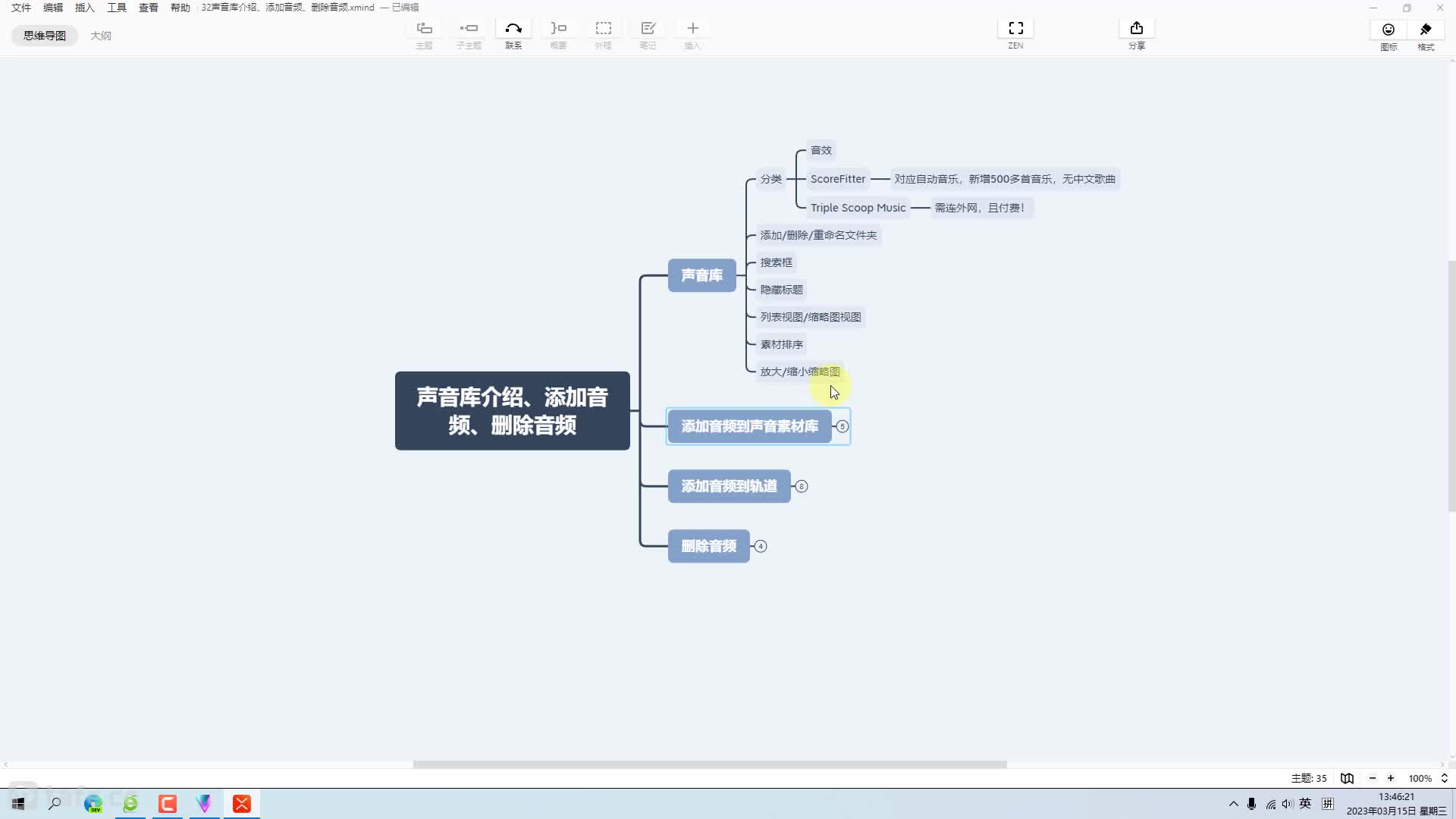Click the Note (笔记) toolbar icon
Screen dimensions: 1456x819
click(x=648, y=29)
